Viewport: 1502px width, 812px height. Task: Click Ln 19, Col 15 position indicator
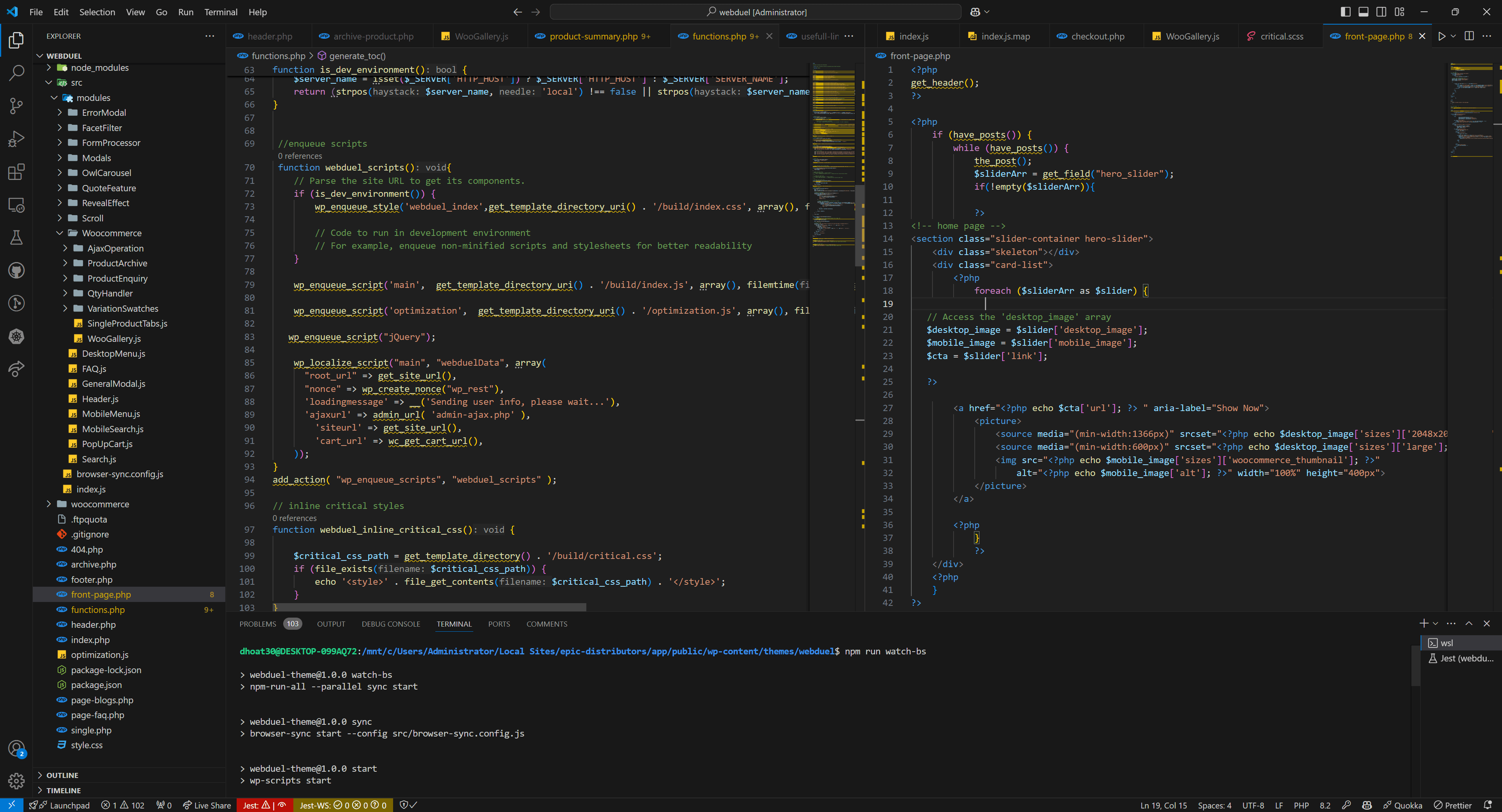coord(1163,805)
